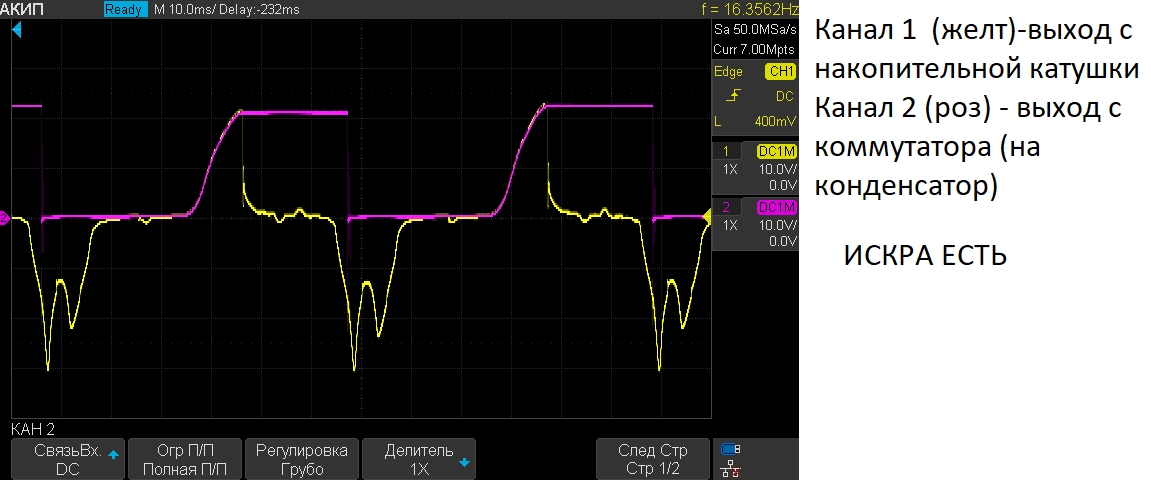
Task: Go to next page with След Стр
Action: pyautogui.click(x=652, y=459)
